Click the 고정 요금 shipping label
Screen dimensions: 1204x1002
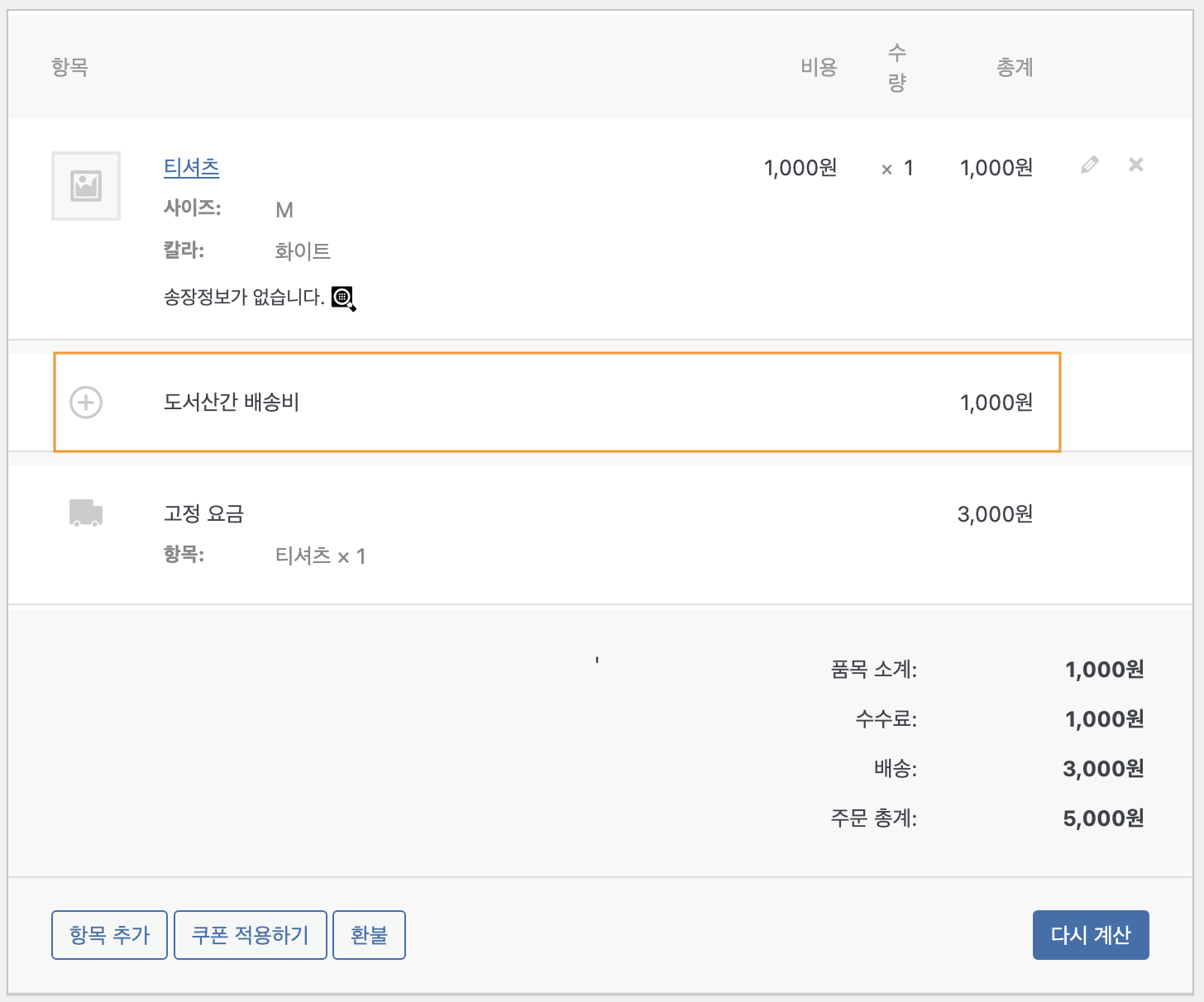203,514
